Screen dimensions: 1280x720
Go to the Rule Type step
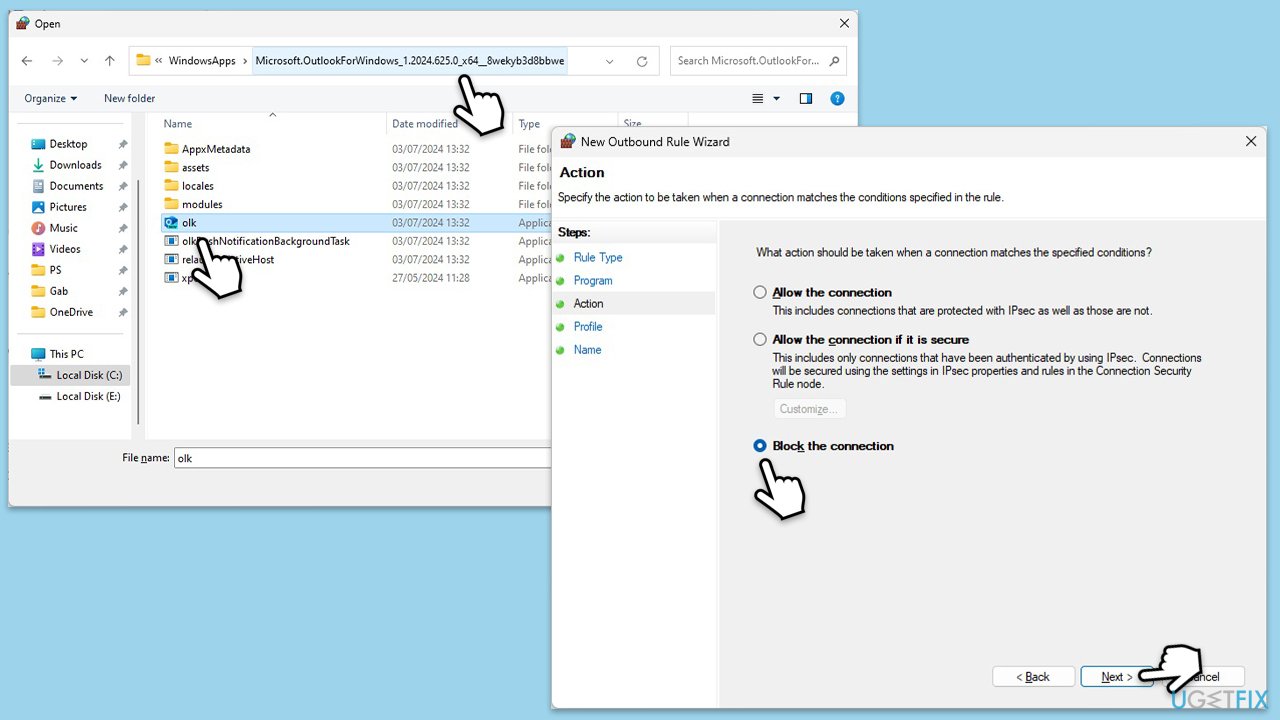598,257
